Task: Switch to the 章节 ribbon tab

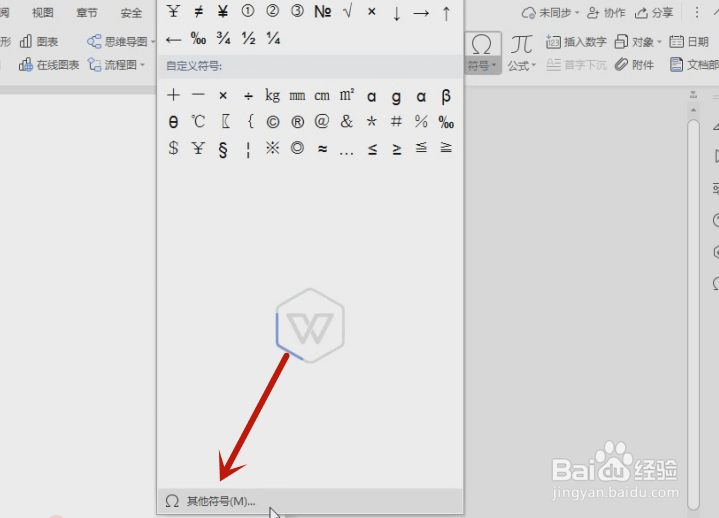Action: 87,12
